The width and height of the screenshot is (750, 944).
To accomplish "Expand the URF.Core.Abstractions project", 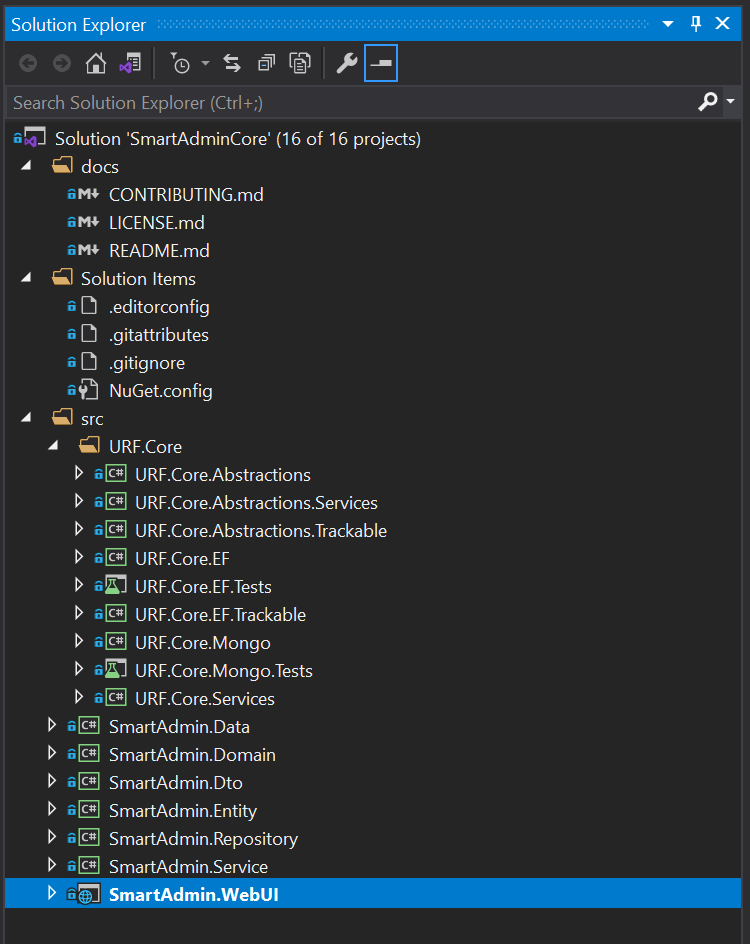I will click(79, 474).
